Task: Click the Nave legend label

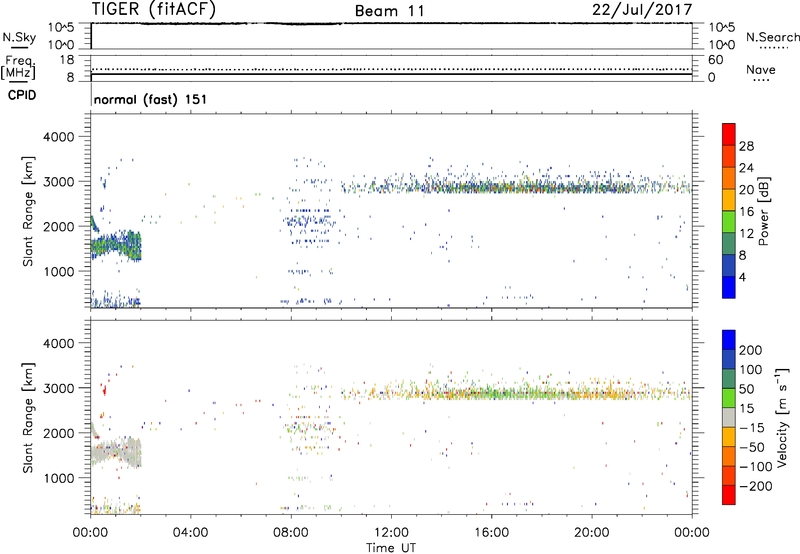Action: click(761, 70)
